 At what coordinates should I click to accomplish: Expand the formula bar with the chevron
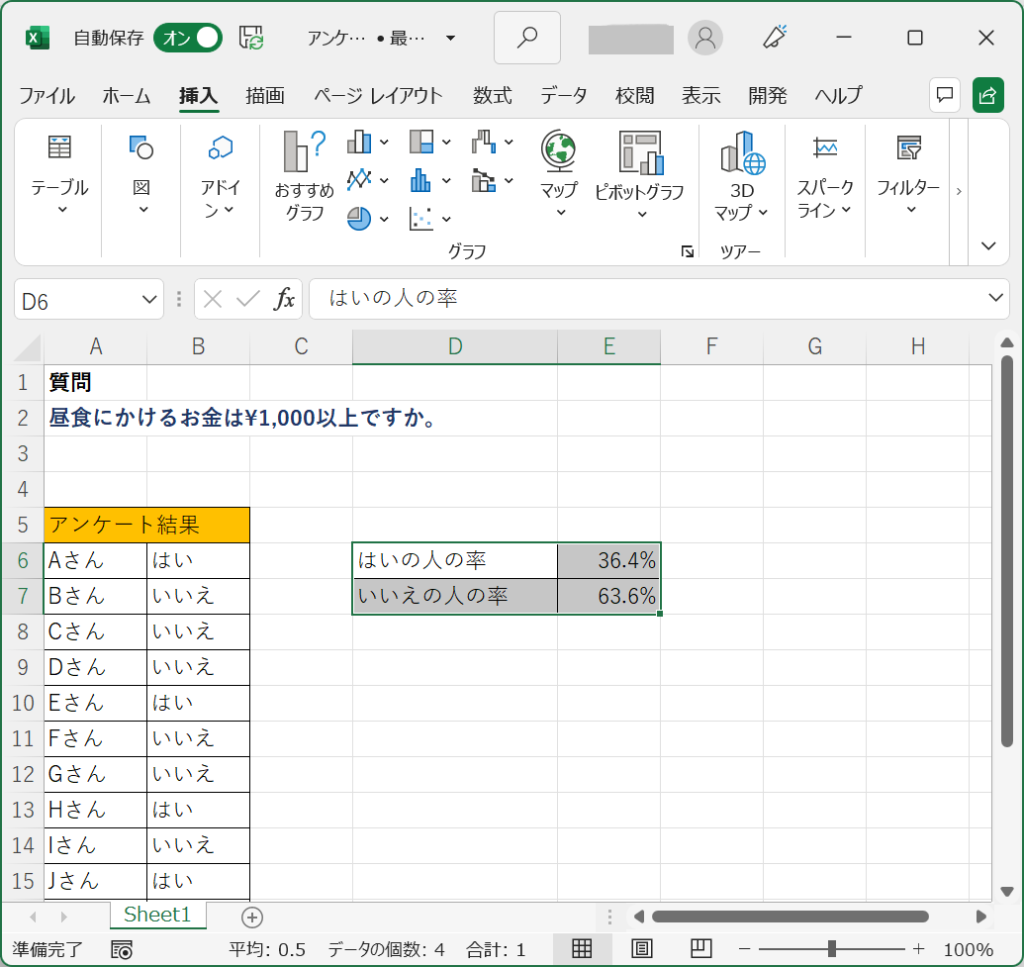pyautogui.click(x=995, y=298)
